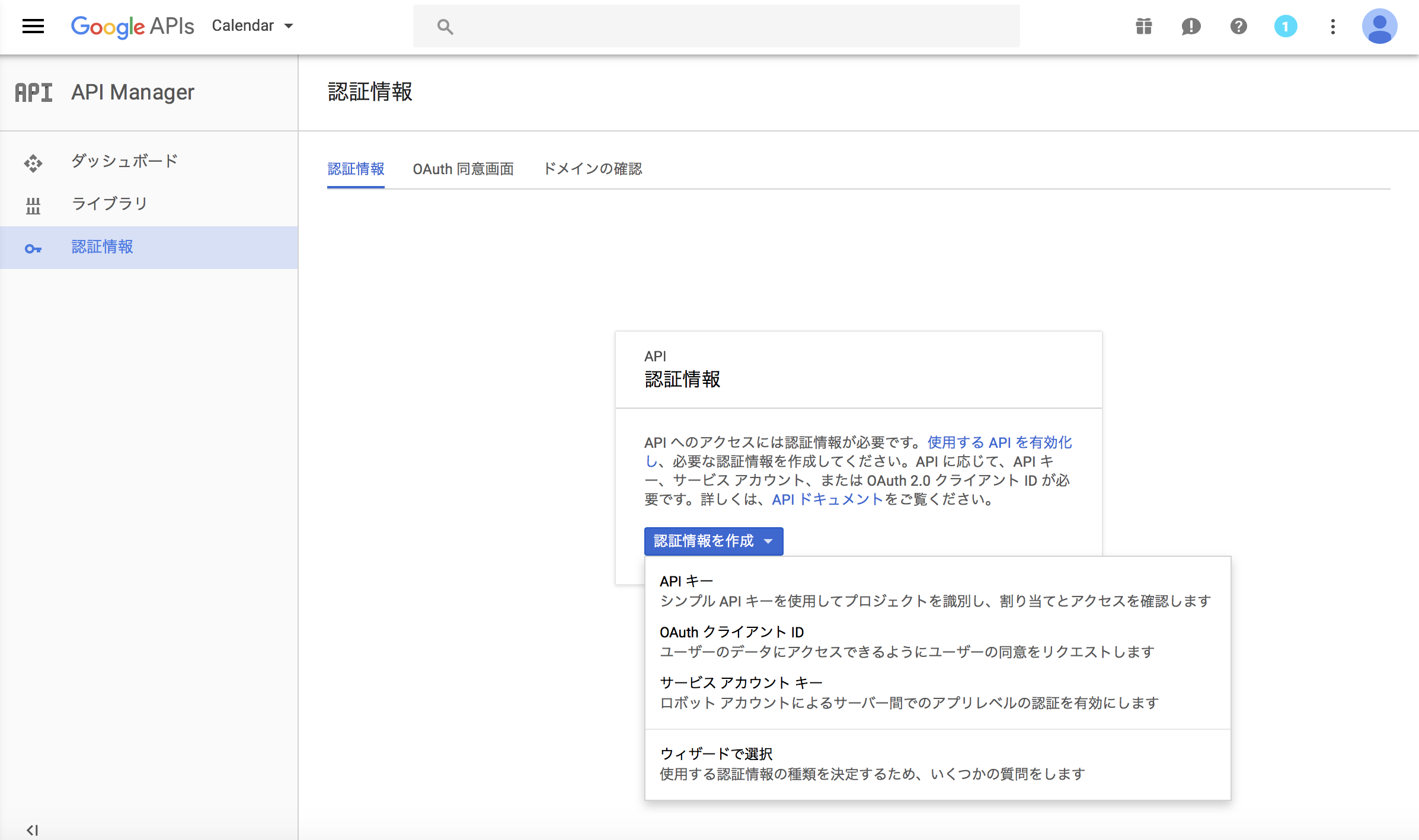Switch to OAuth 同意画面 tab
The image size is (1419, 840).
click(463, 168)
